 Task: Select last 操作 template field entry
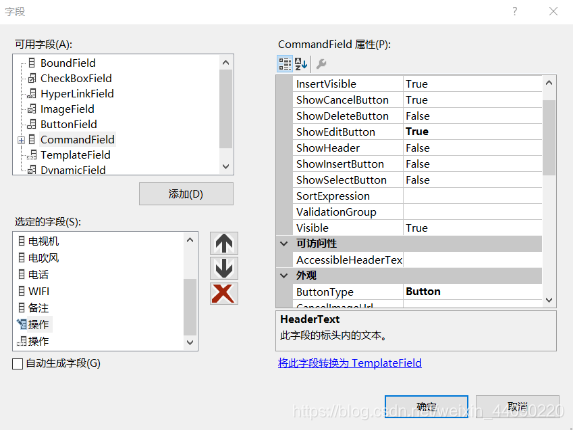click(x=38, y=341)
